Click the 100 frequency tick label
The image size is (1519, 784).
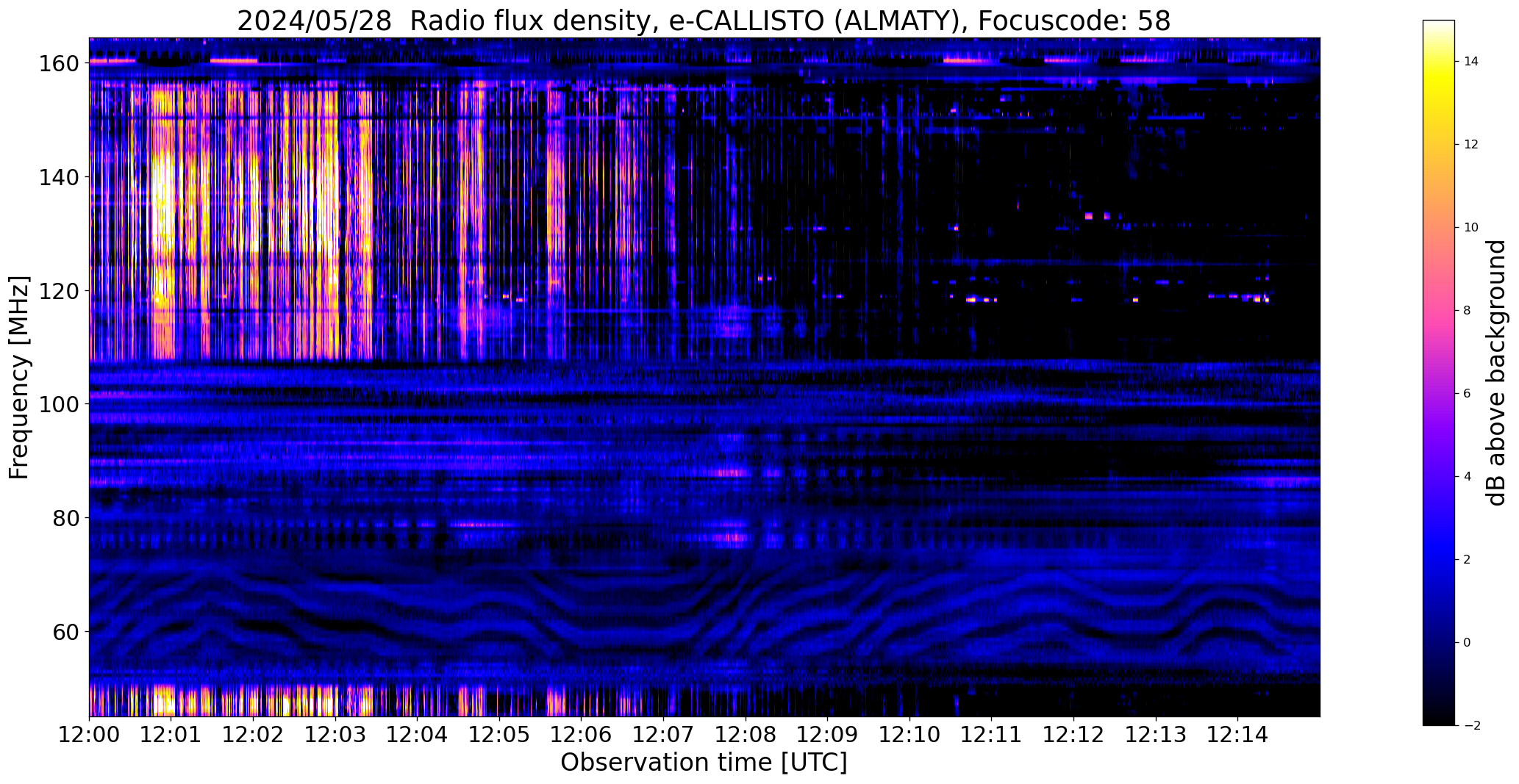pyautogui.click(x=59, y=404)
